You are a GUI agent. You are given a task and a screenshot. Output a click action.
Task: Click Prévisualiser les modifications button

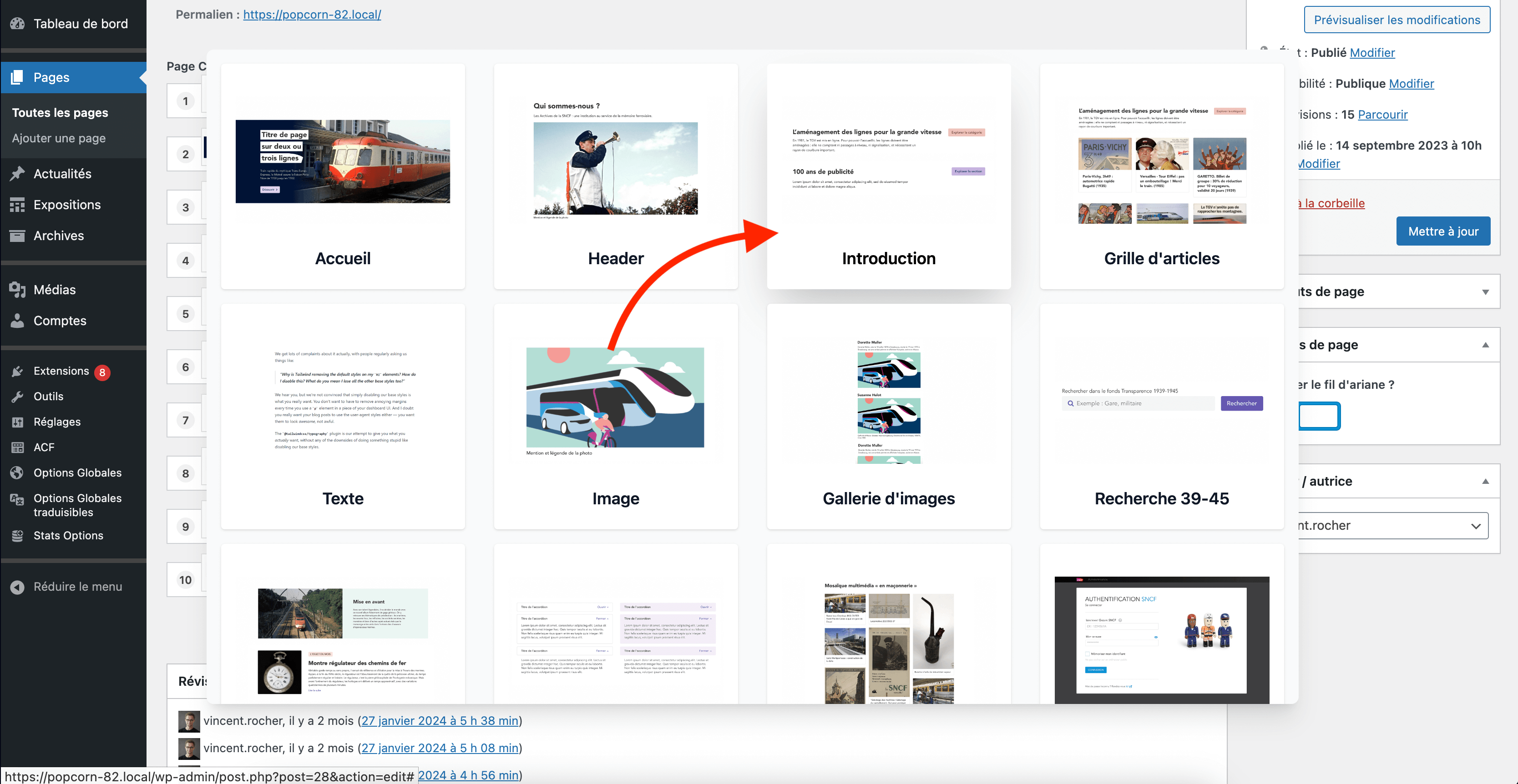pos(1397,20)
